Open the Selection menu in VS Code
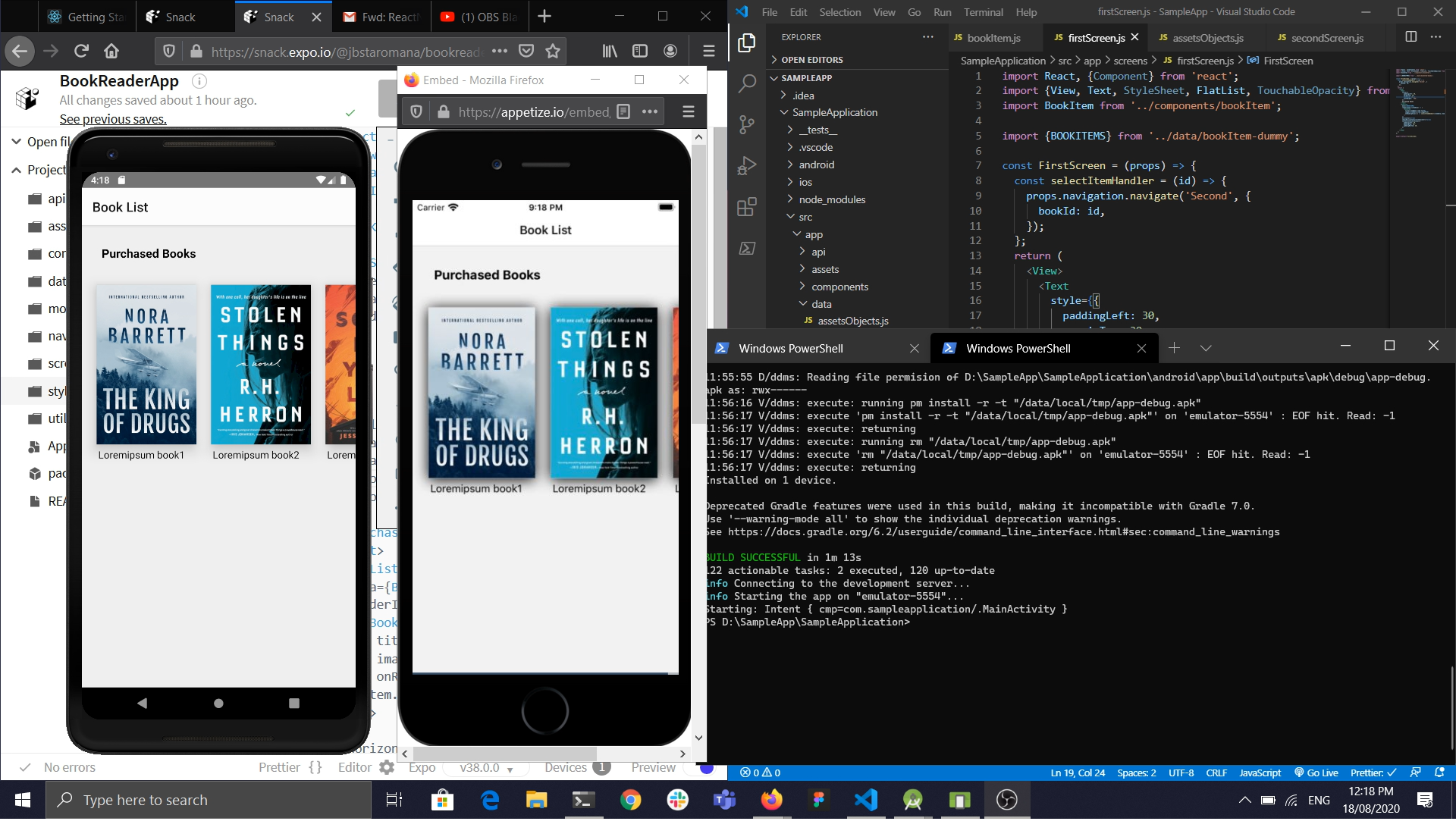1456x840 pixels. 839,12
